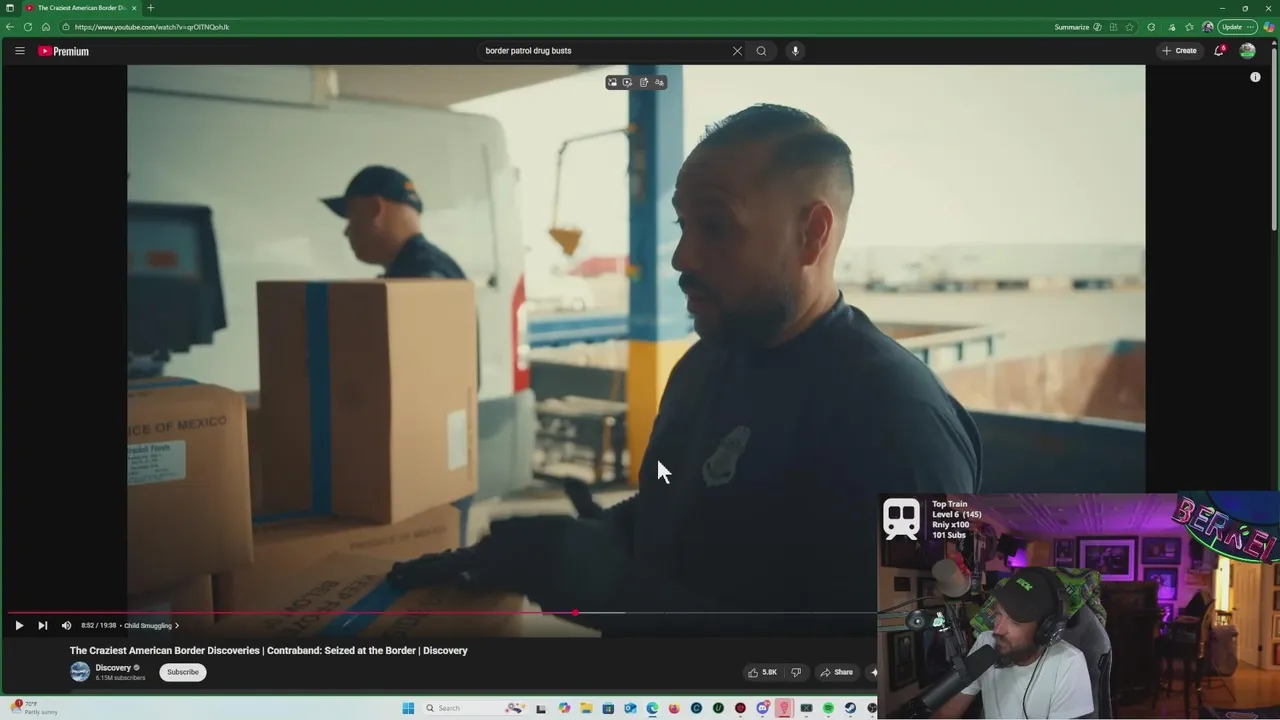
Task: Close The Craziest American Border tab
Action: point(134,8)
